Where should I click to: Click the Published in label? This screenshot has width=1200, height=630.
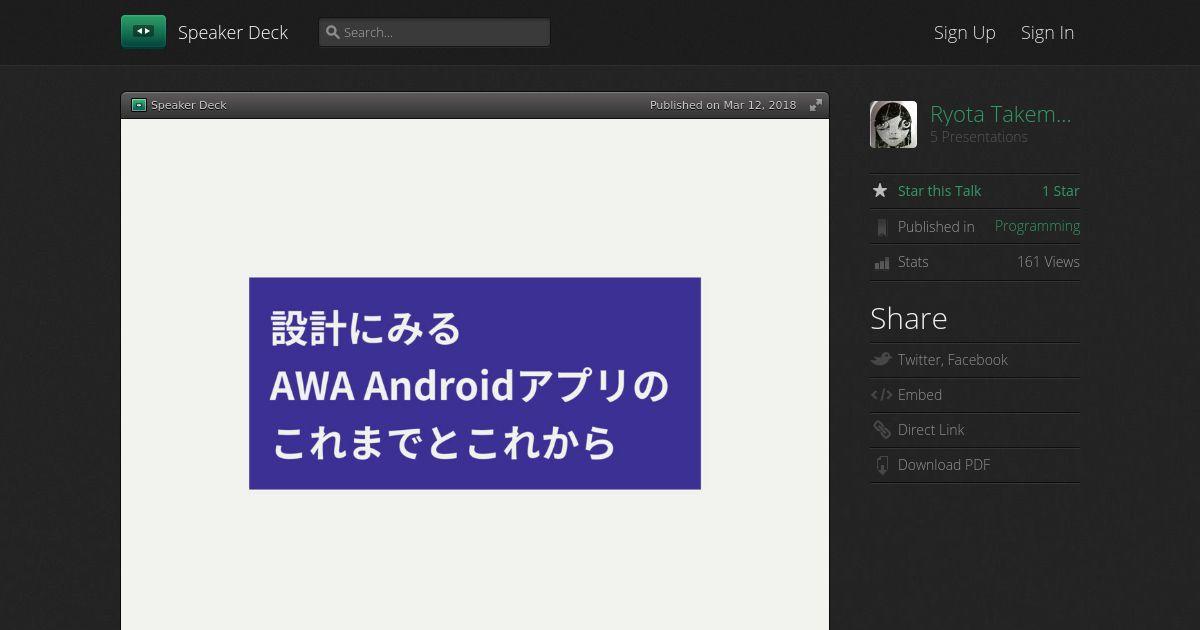click(936, 227)
